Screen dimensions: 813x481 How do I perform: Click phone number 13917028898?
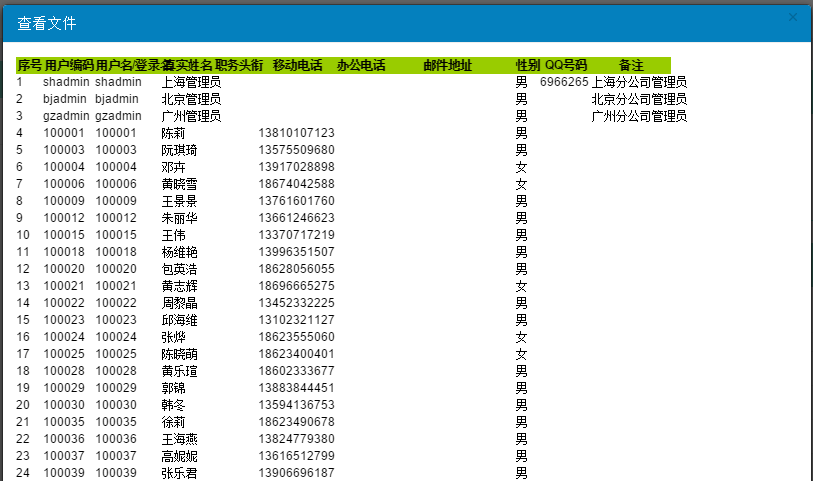click(297, 167)
